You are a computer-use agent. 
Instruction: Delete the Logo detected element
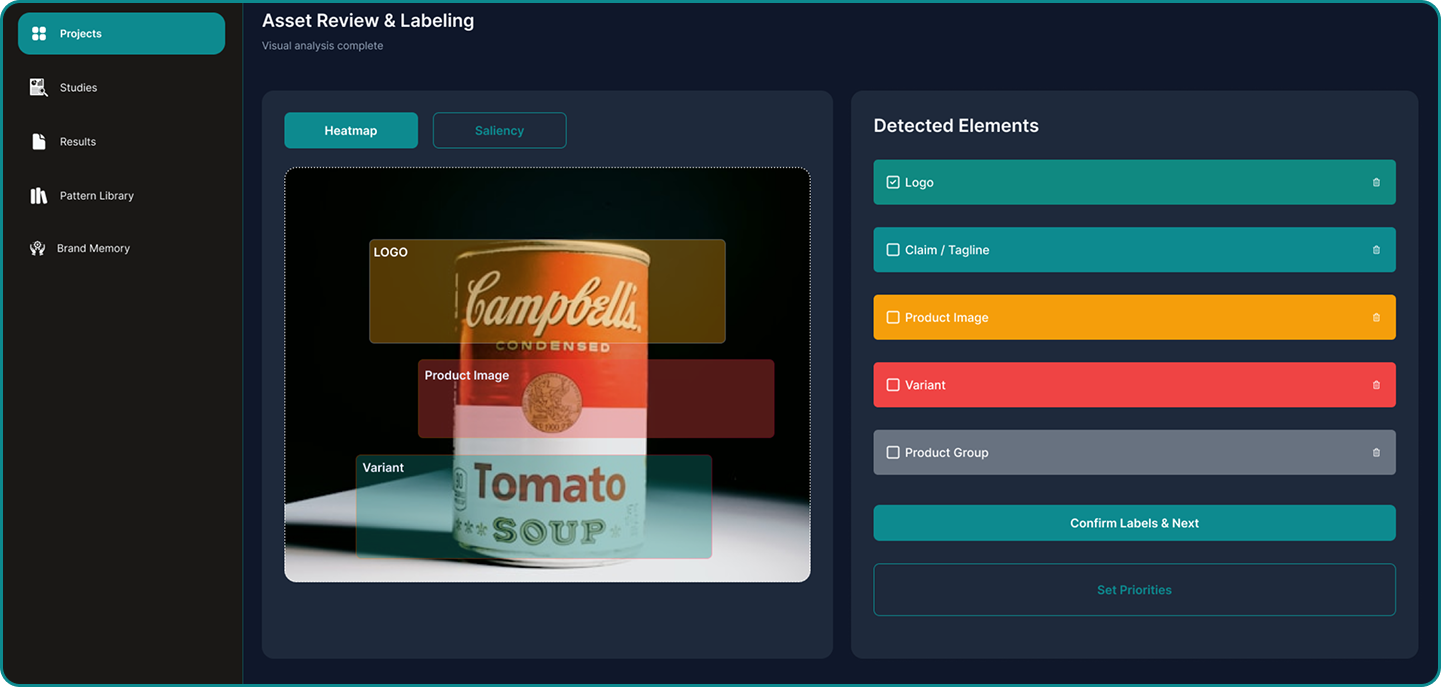tap(1376, 182)
